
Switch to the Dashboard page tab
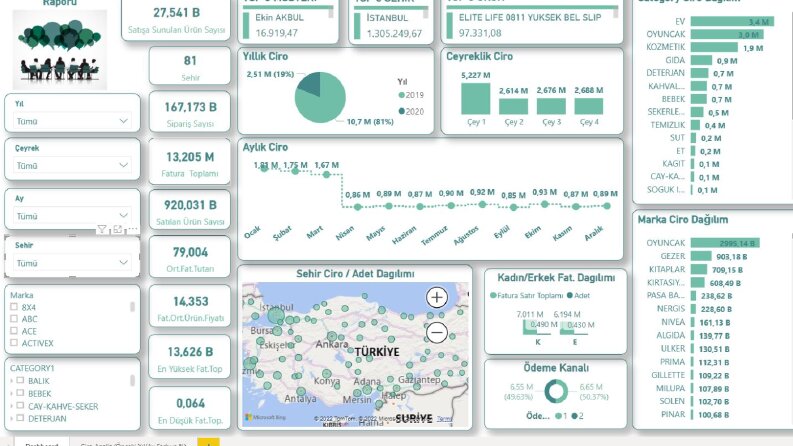coord(42,443)
